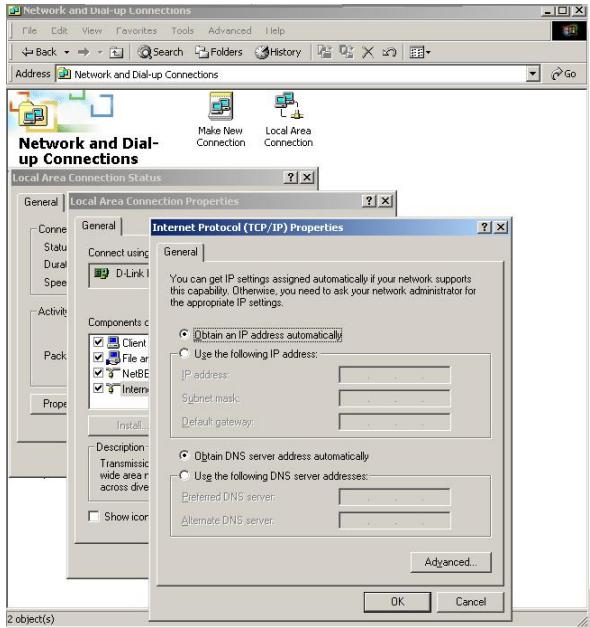
Task: Show the Folders pane from toolbar
Action: (x=219, y=52)
